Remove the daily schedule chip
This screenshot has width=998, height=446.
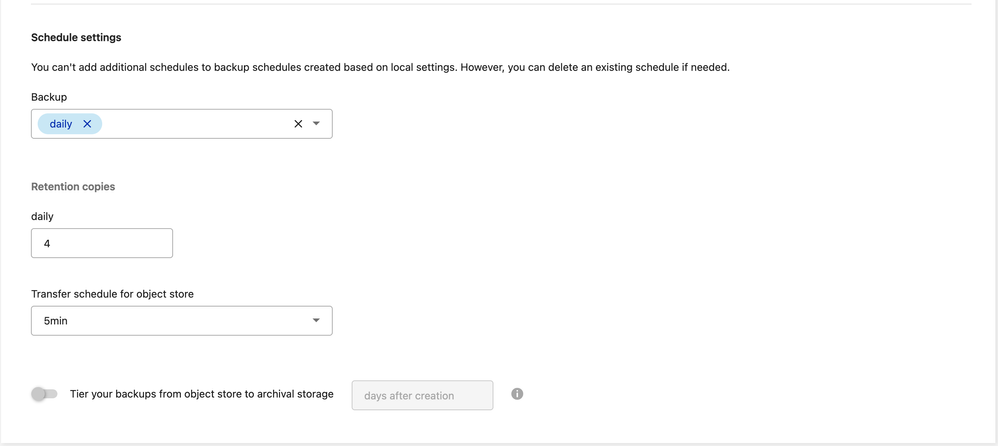[x=87, y=124]
